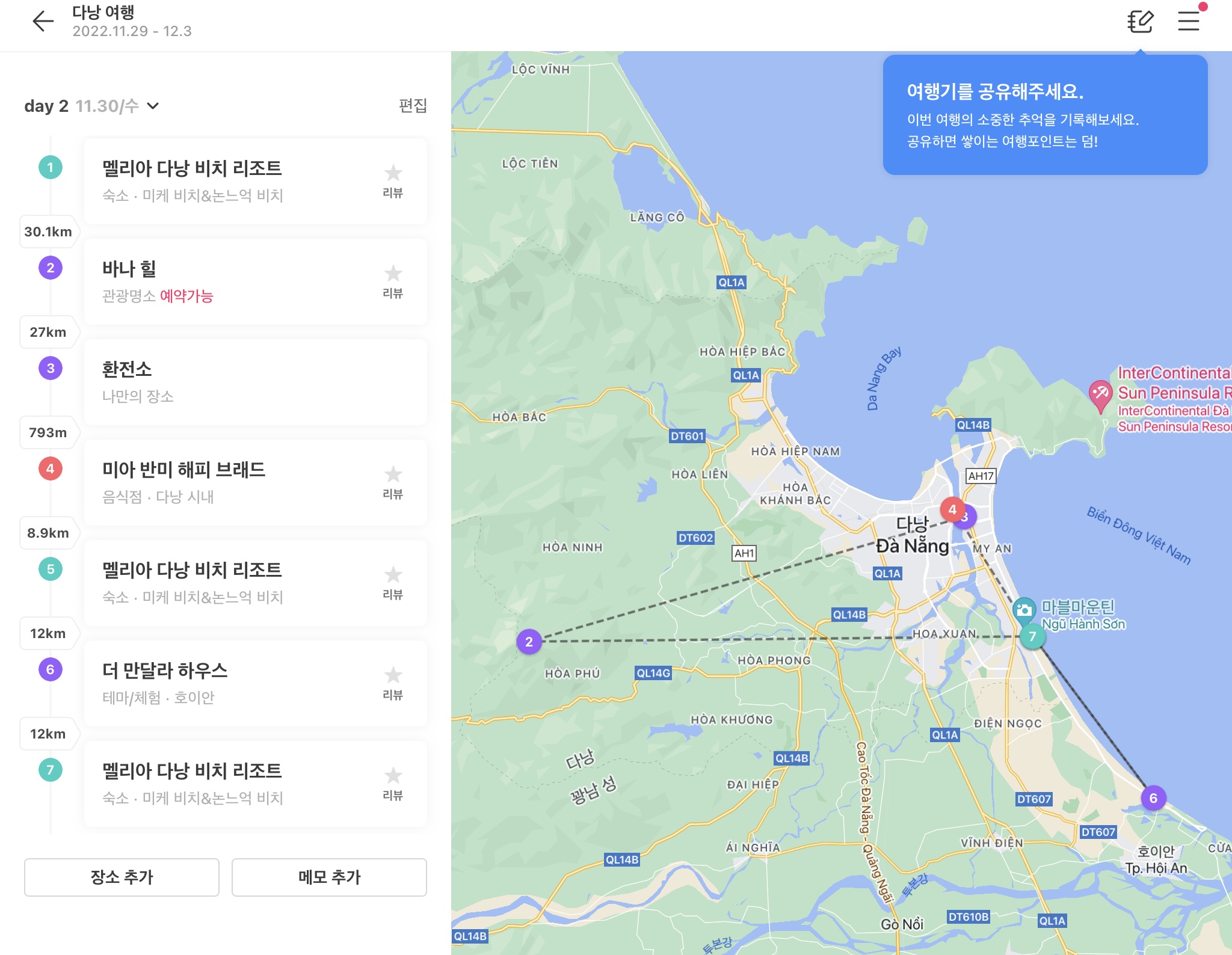Click the 30.1km distance badge
The height and width of the screenshot is (955, 1232).
click(x=48, y=232)
